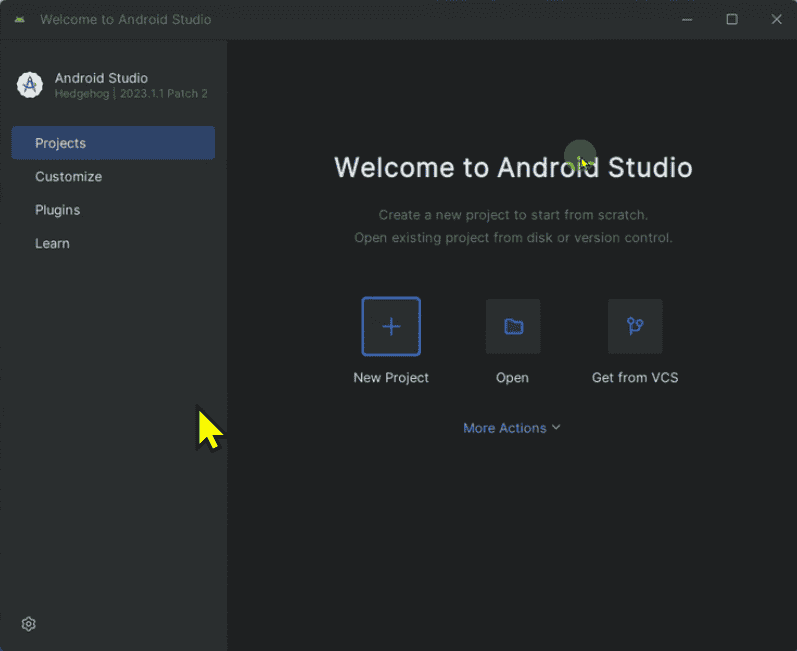797x651 pixels.
Task: Expand the More Actions dropdown
Action: coord(505,428)
